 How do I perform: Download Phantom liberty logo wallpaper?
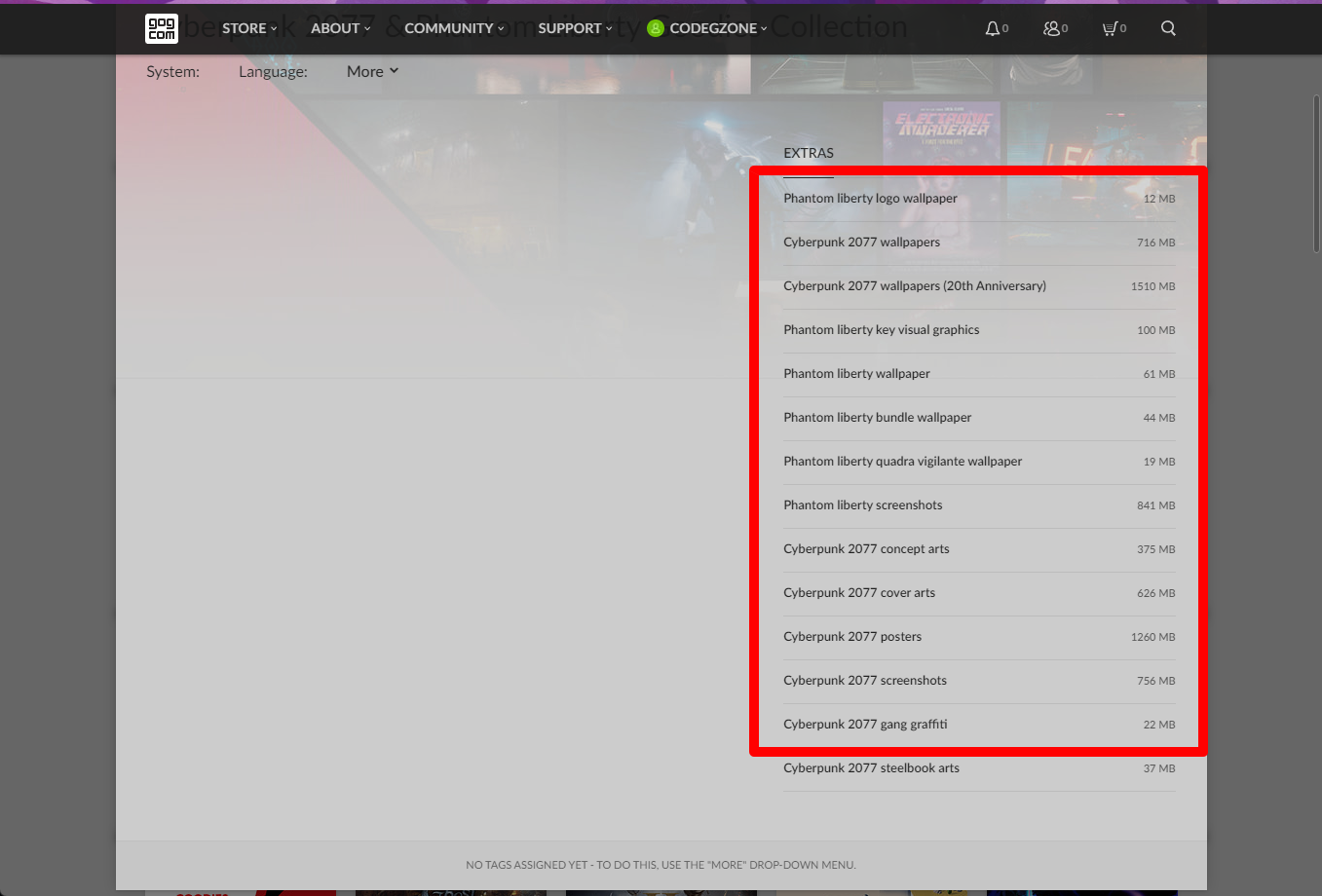pyautogui.click(x=979, y=199)
